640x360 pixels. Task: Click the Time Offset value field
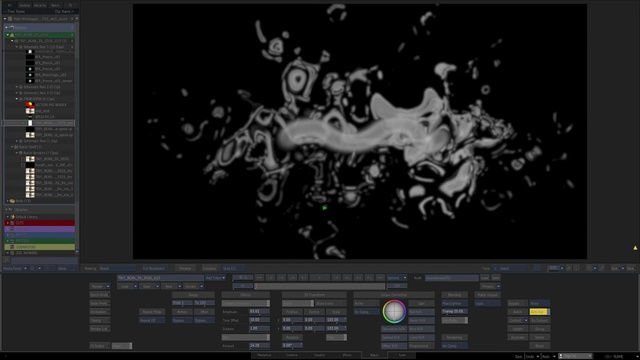tap(260, 320)
